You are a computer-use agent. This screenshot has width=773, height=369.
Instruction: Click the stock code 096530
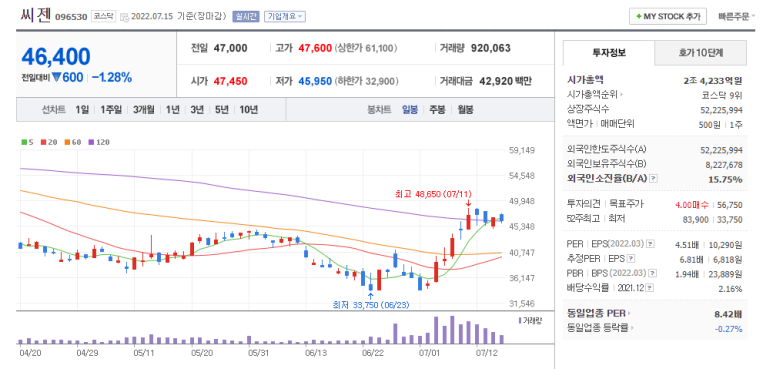pos(71,17)
